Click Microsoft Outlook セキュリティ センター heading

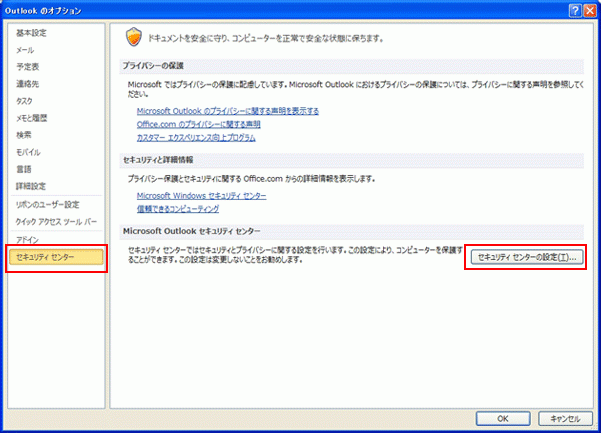coord(191,231)
